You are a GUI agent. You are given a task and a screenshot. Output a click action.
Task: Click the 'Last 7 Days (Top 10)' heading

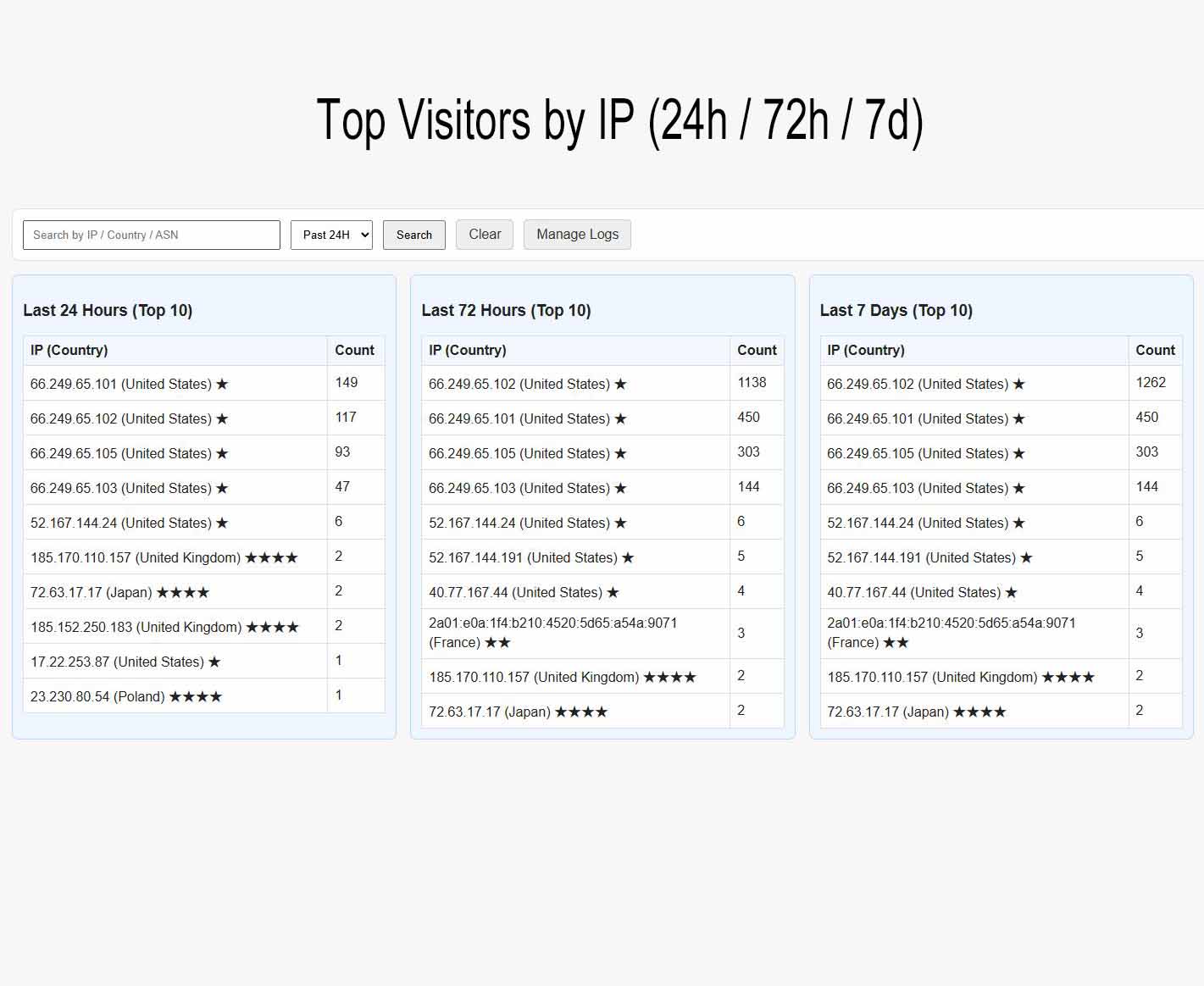coord(896,310)
